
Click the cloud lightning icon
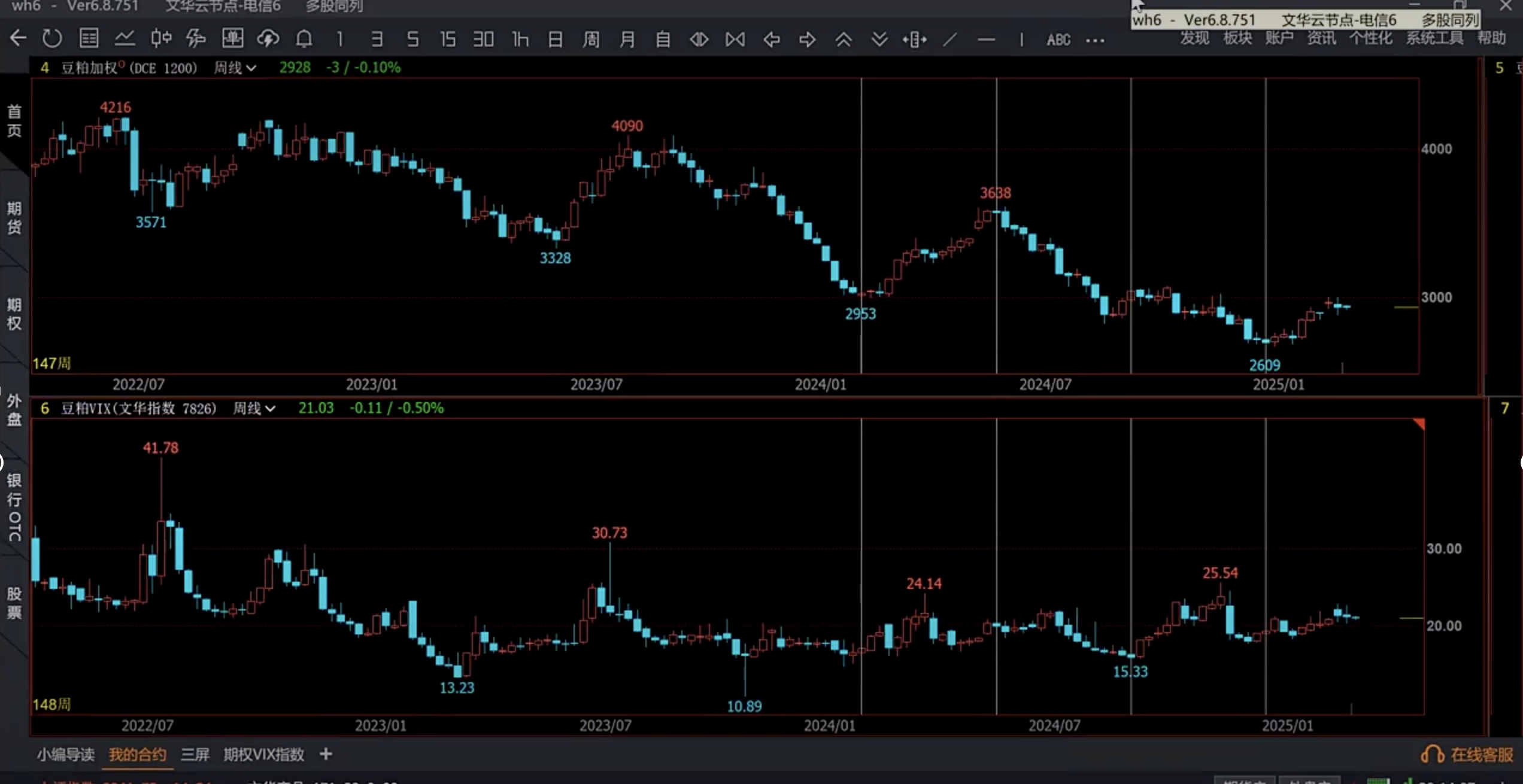(268, 39)
